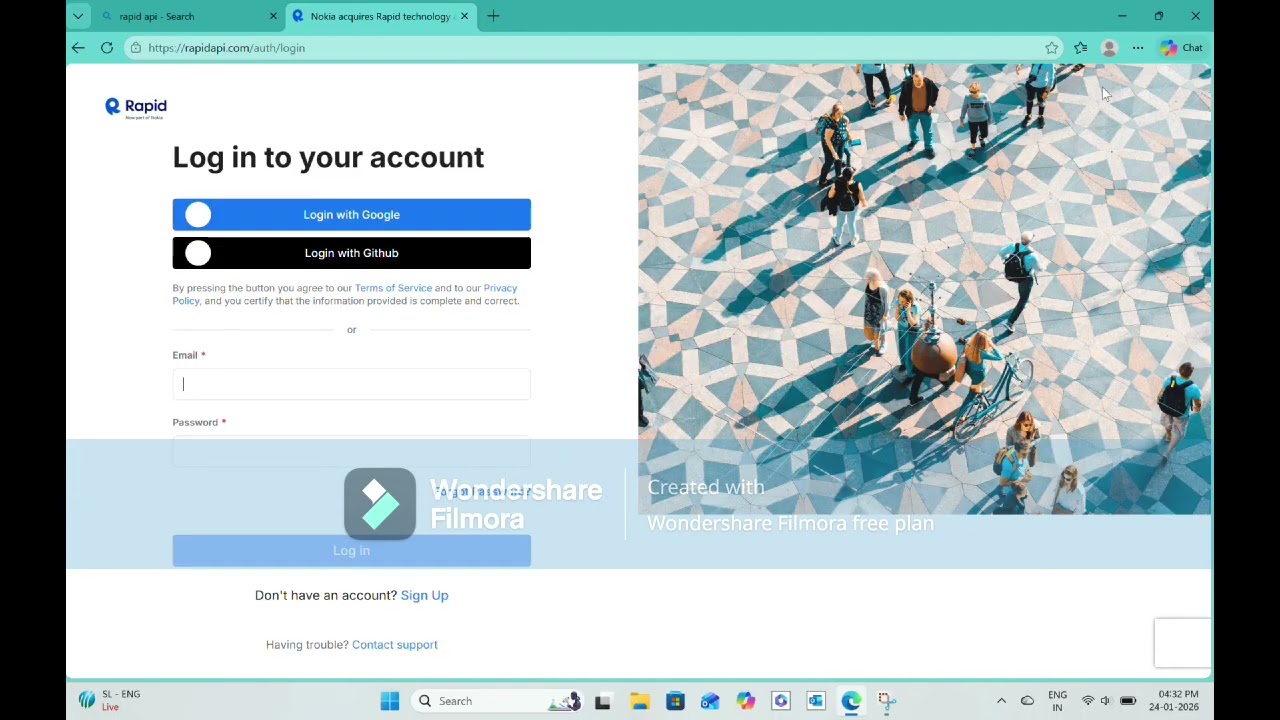Screen dimensions: 1280x720
Task: Close the 'Nokia acquires Rapid technology' tab
Action: coord(464,16)
